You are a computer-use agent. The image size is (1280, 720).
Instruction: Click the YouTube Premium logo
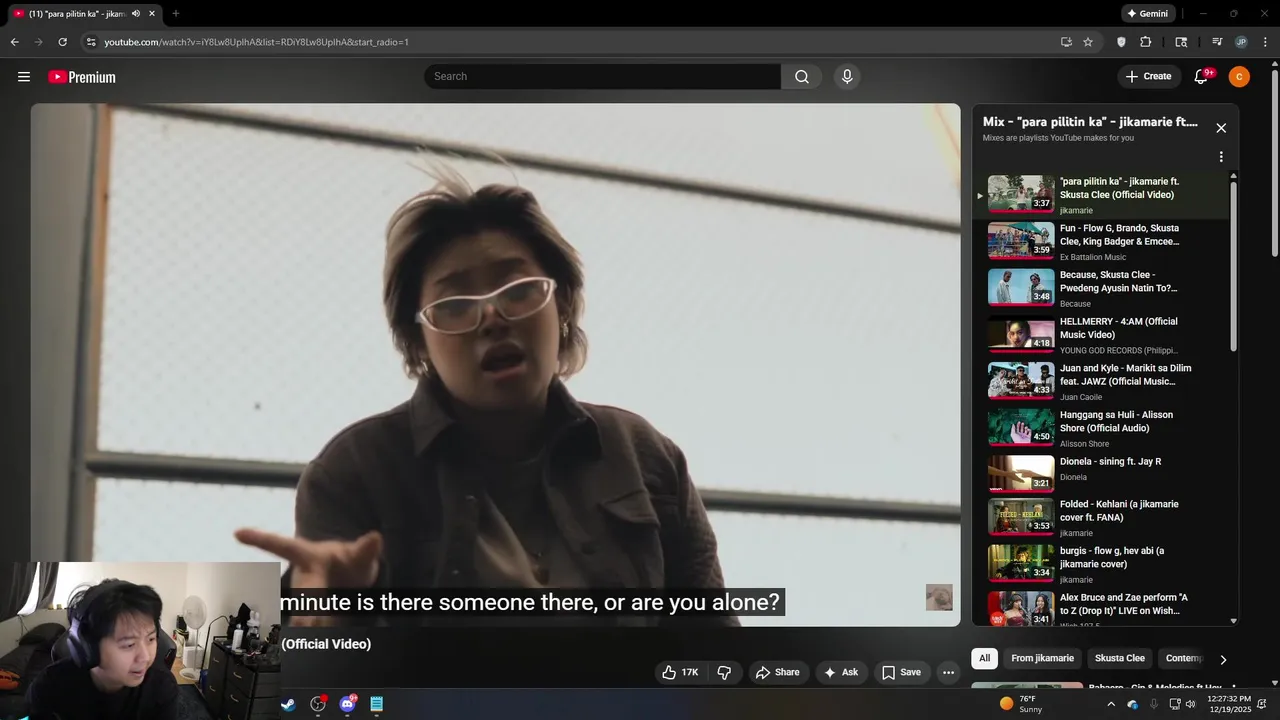point(82,77)
